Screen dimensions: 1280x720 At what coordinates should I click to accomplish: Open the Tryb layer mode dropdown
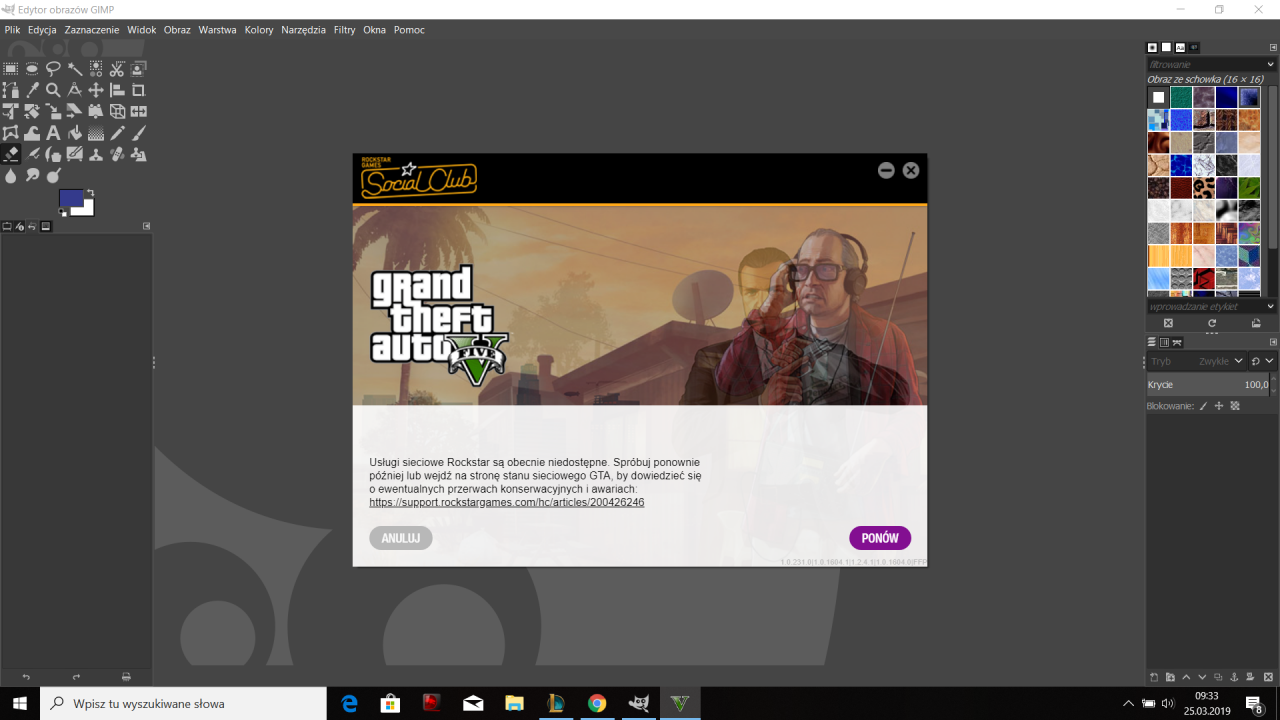tap(1197, 361)
